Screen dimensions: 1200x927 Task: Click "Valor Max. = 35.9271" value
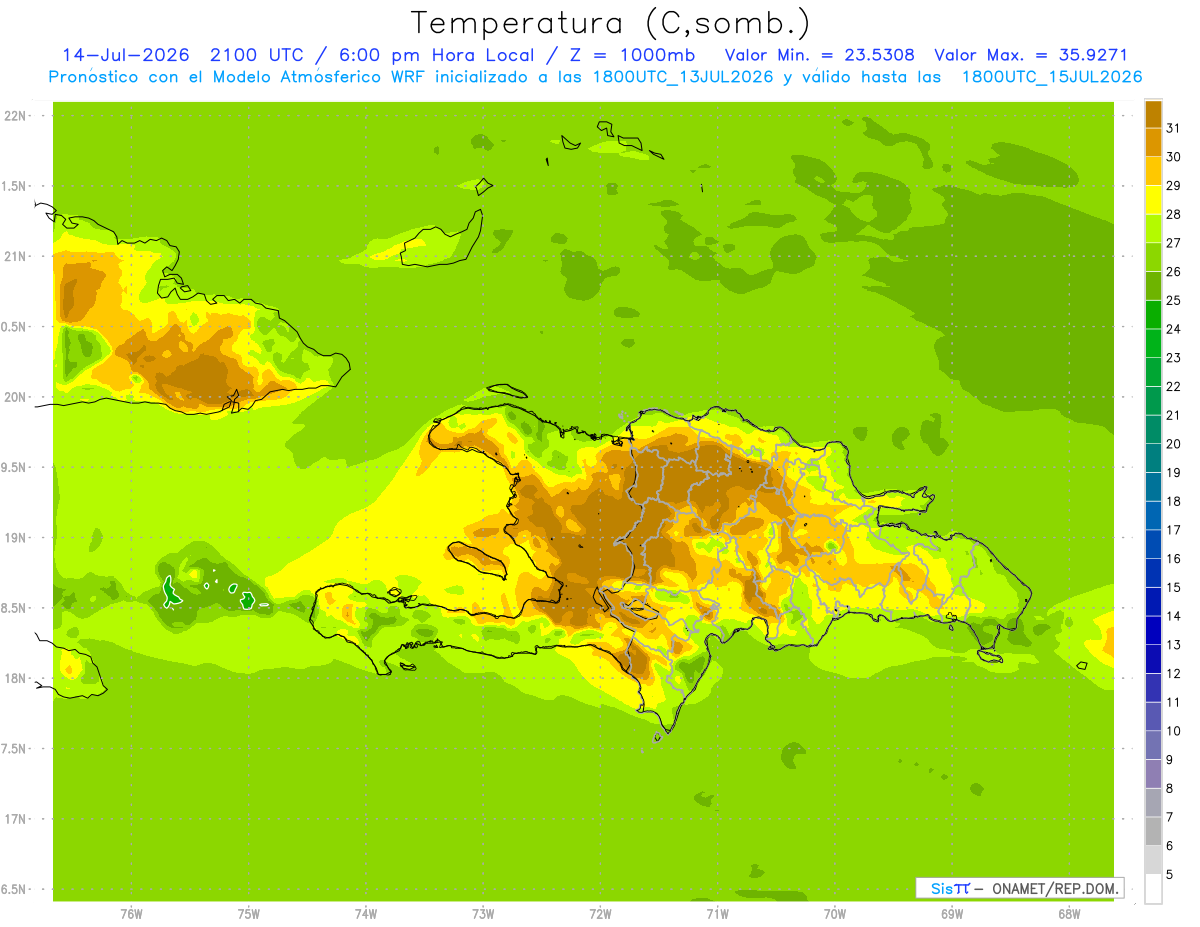click(1031, 55)
